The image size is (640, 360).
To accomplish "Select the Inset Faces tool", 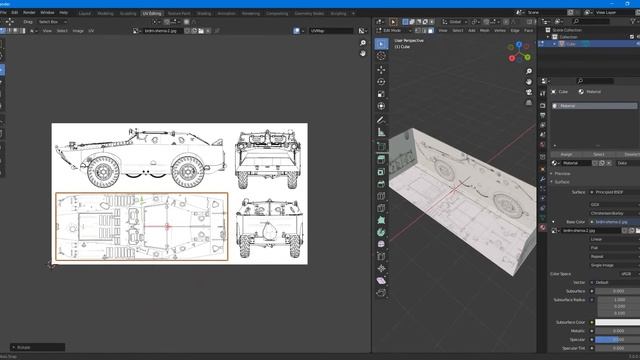I will [x=381, y=172].
